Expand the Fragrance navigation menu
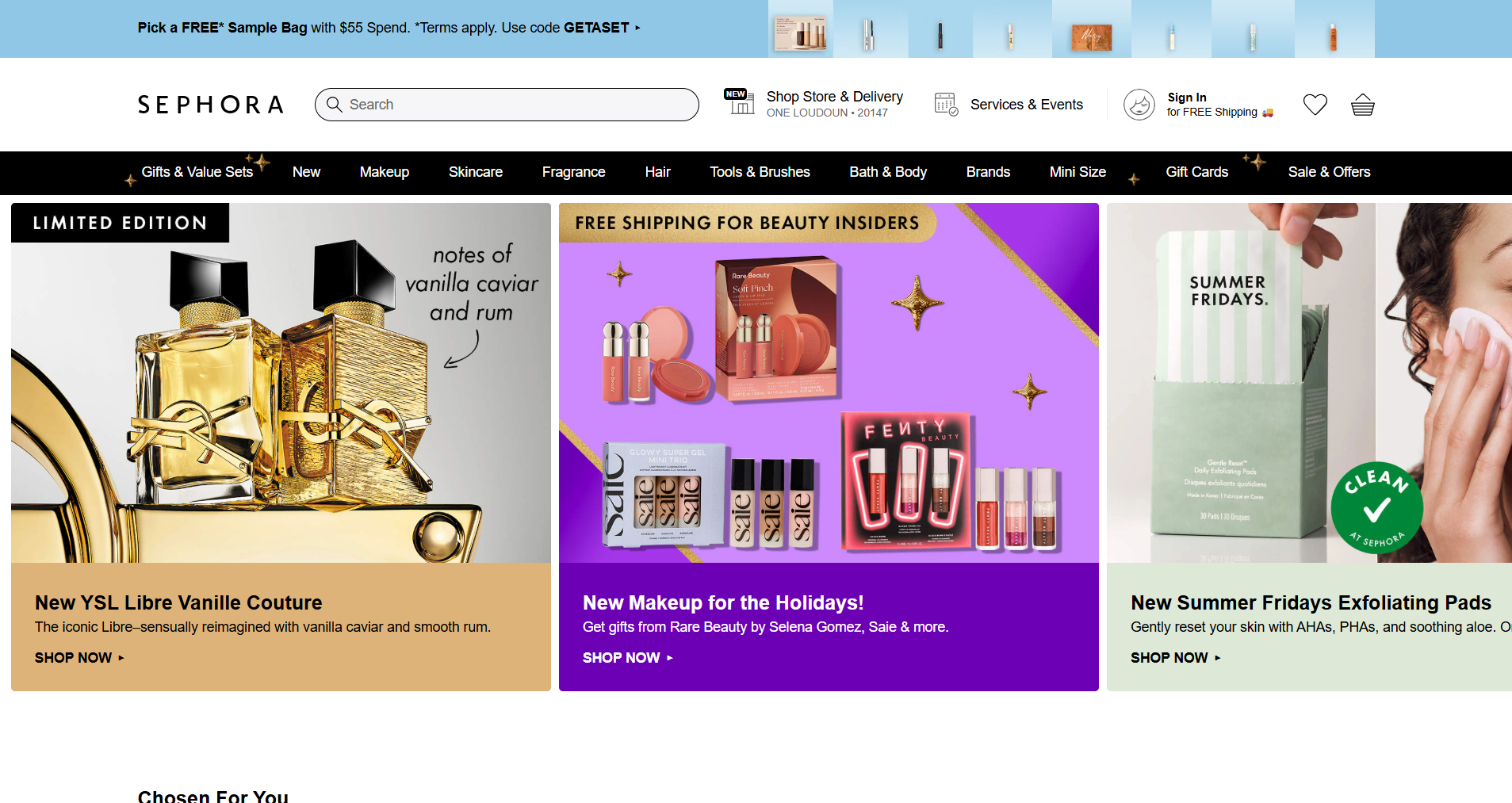Image resolution: width=1512 pixels, height=803 pixels. [x=573, y=172]
